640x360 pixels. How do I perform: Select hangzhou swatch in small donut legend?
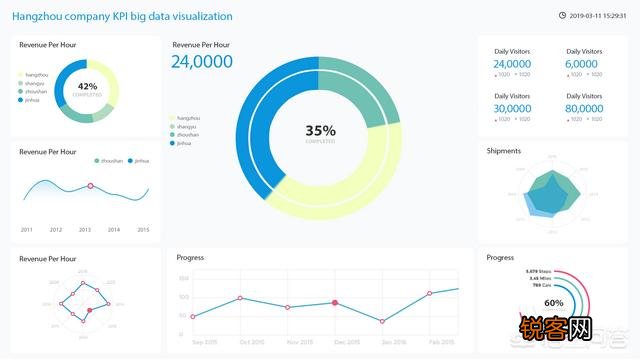point(20,75)
